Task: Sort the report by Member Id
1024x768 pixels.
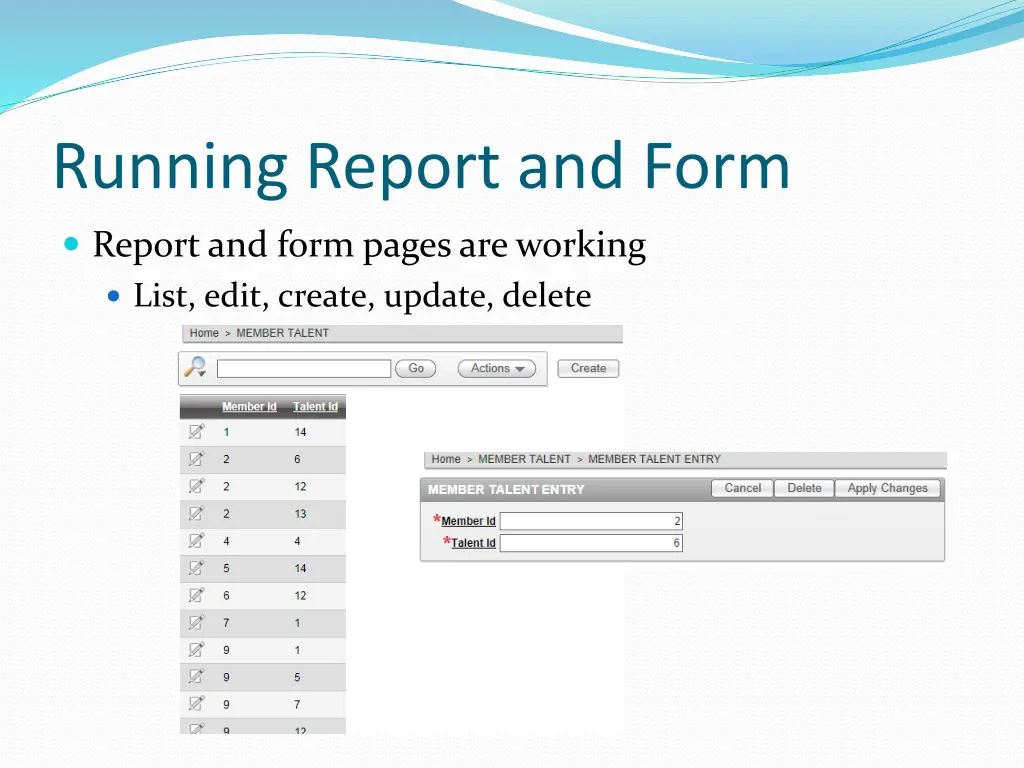Action: pos(248,406)
